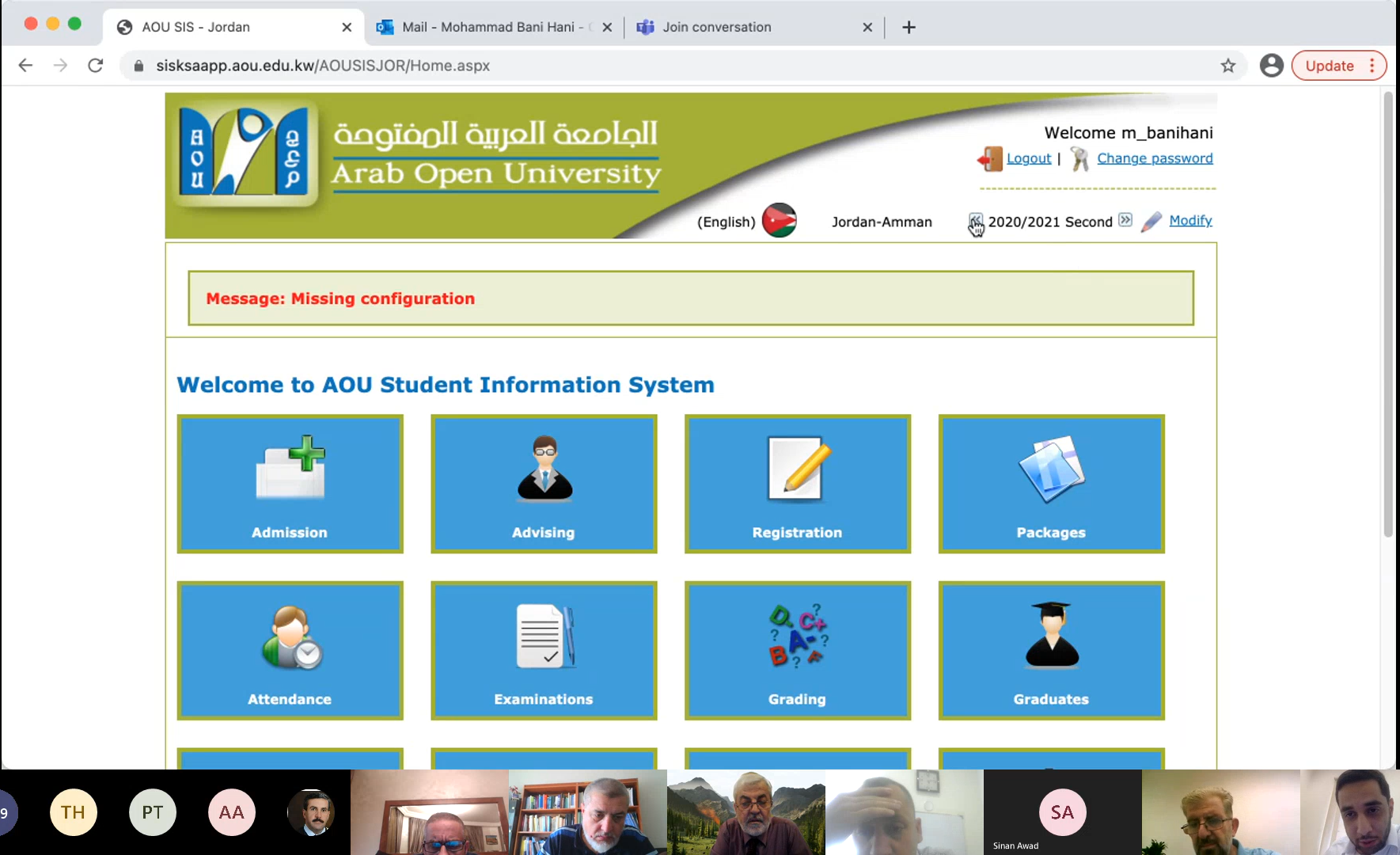
Task: Click the TH participant avatar
Action: pos(74,812)
